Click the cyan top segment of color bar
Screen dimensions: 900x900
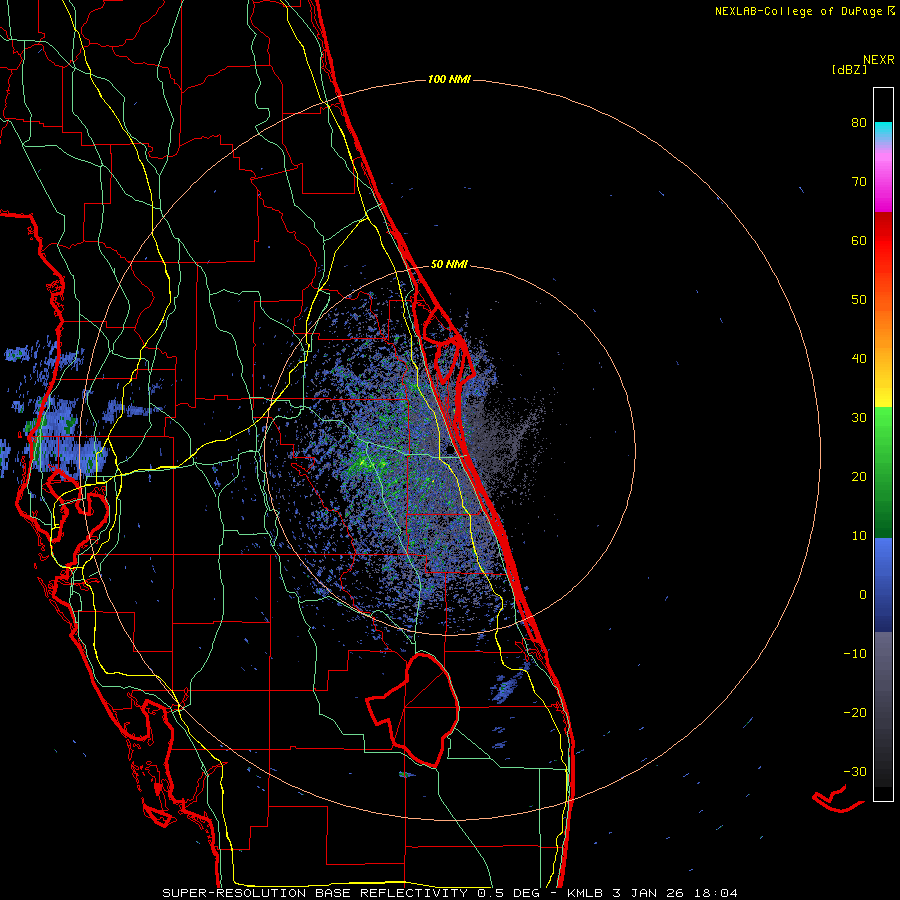883,131
